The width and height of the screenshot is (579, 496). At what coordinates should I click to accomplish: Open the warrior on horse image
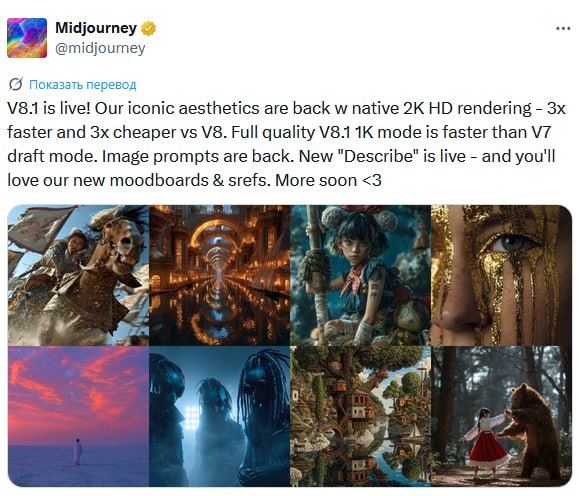tap(78, 275)
